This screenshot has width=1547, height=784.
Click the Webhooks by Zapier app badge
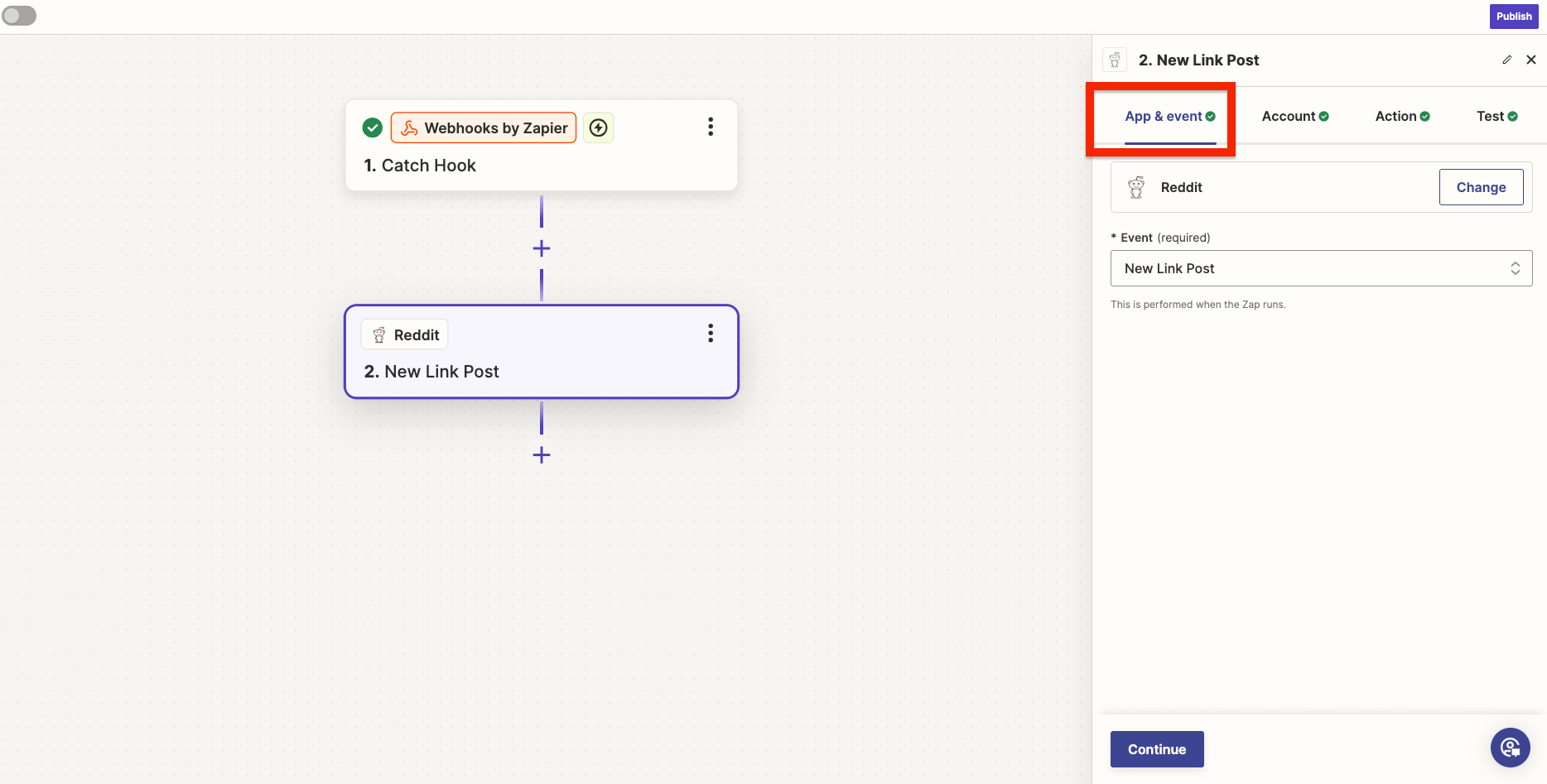pos(484,128)
